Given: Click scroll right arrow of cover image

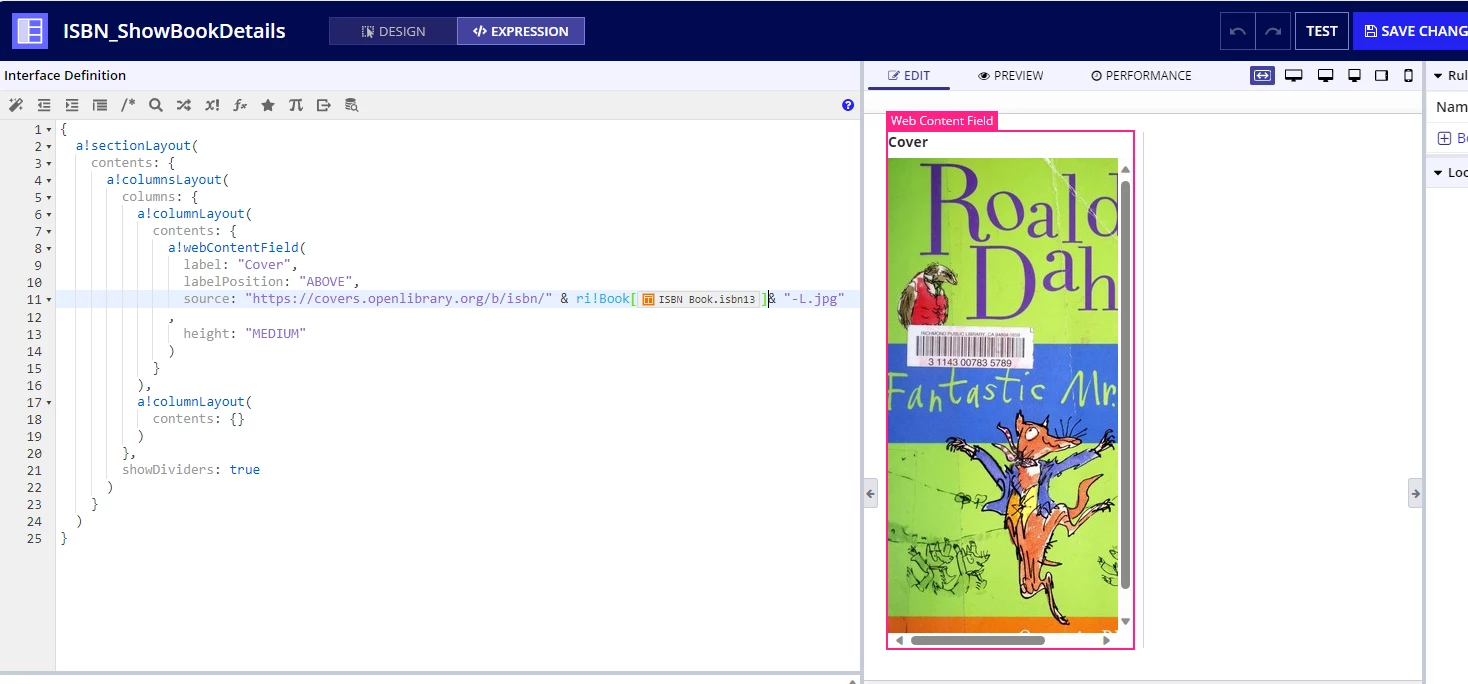Looking at the screenshot, I should click(1106, 640).
